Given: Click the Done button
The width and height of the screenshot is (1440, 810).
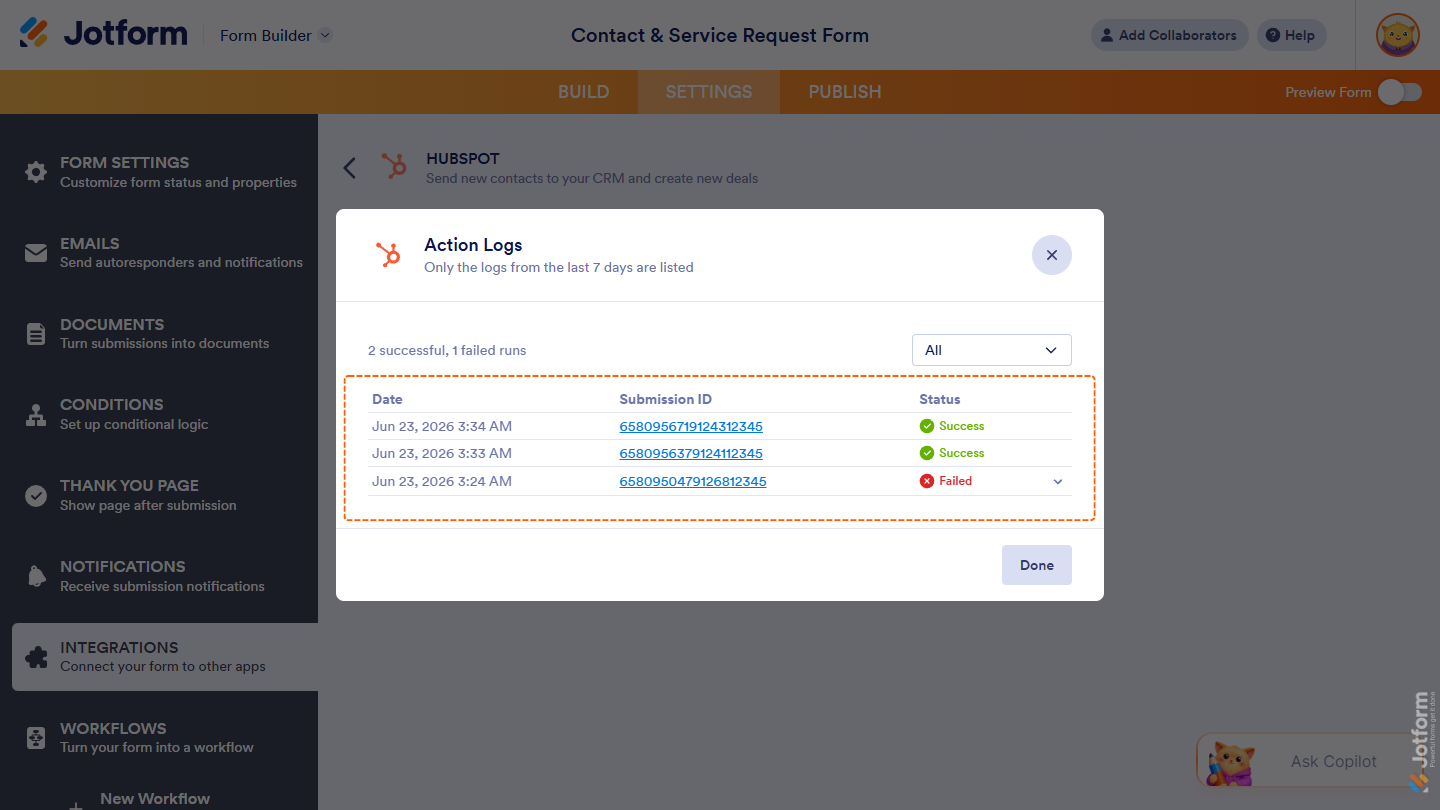Looking at the screenshot, I should pos(1037,565).
